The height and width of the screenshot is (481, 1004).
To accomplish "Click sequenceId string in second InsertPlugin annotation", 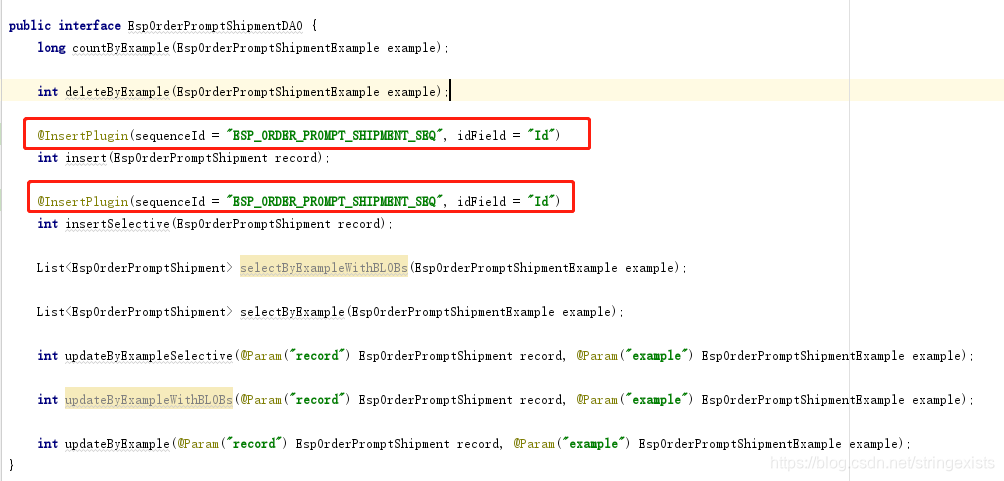I will pos(336,202).
